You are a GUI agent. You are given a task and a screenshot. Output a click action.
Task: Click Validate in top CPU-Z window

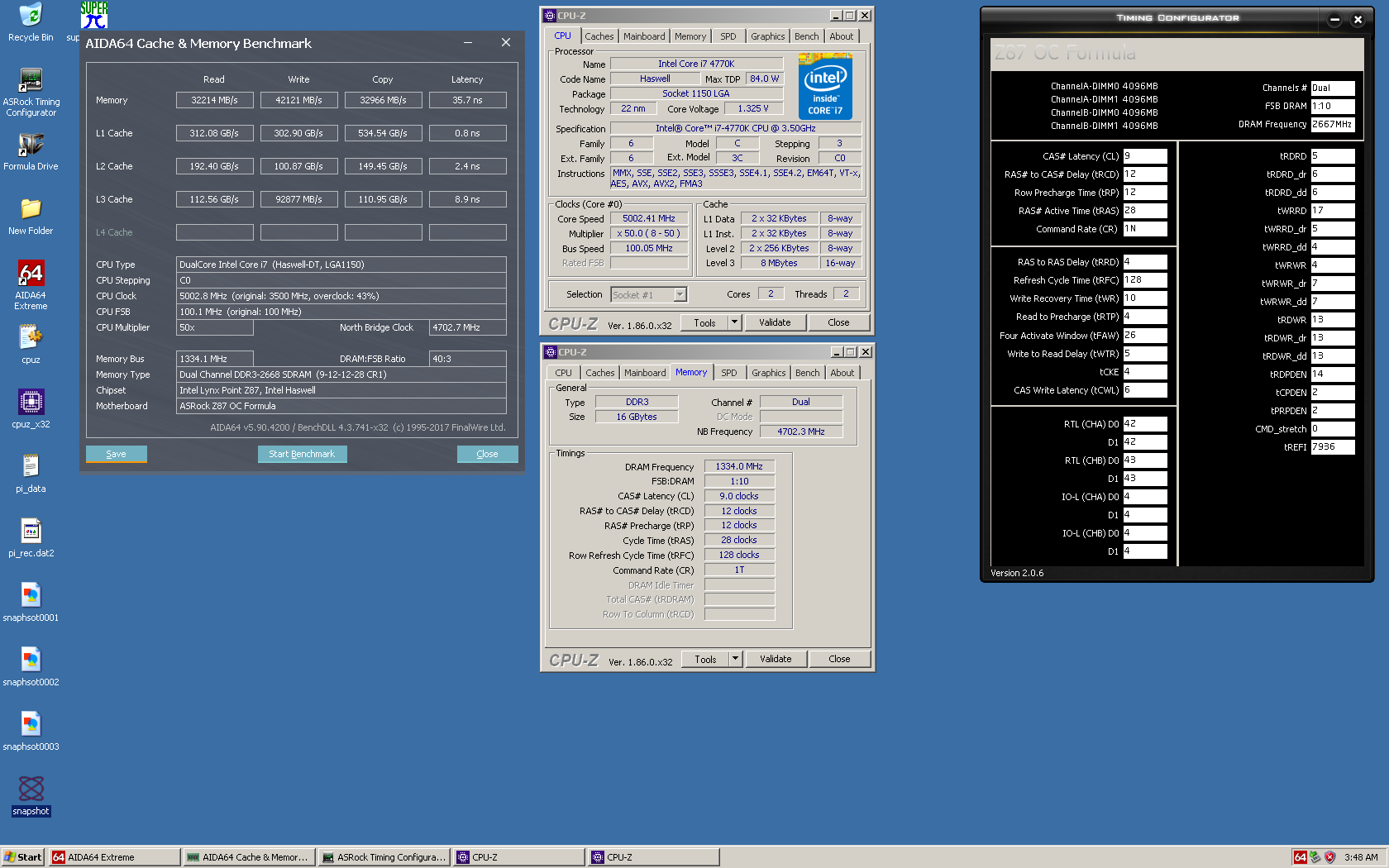click(775, 322)
